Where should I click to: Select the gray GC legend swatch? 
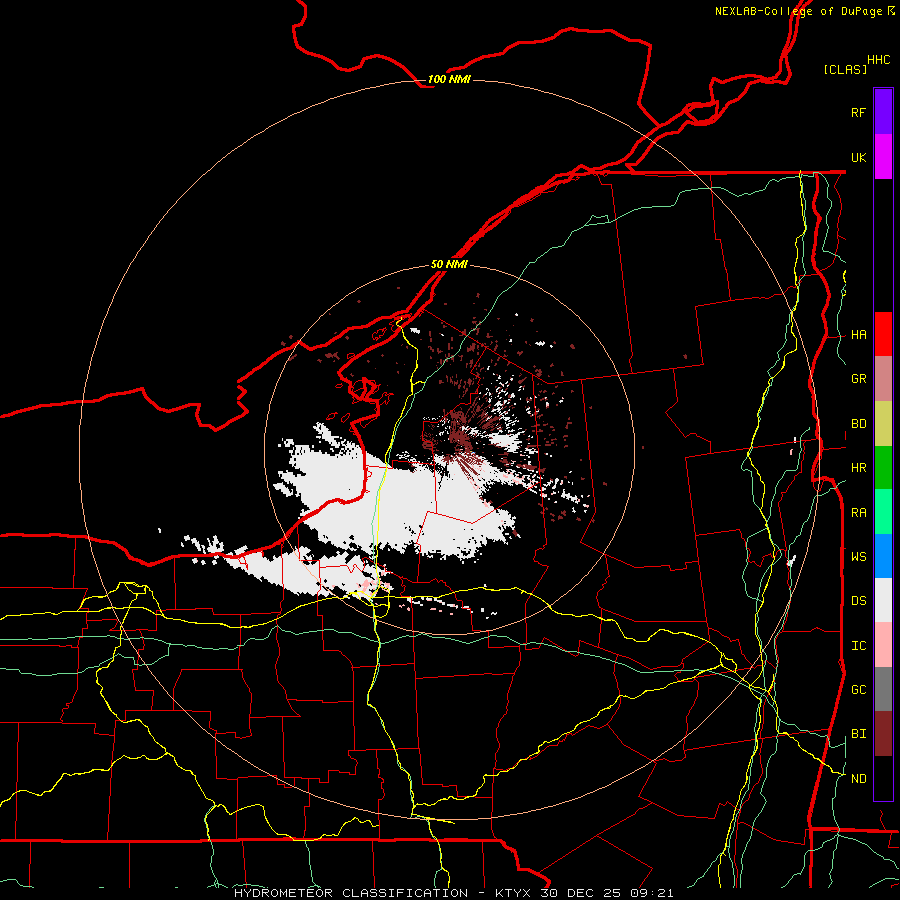883,689
